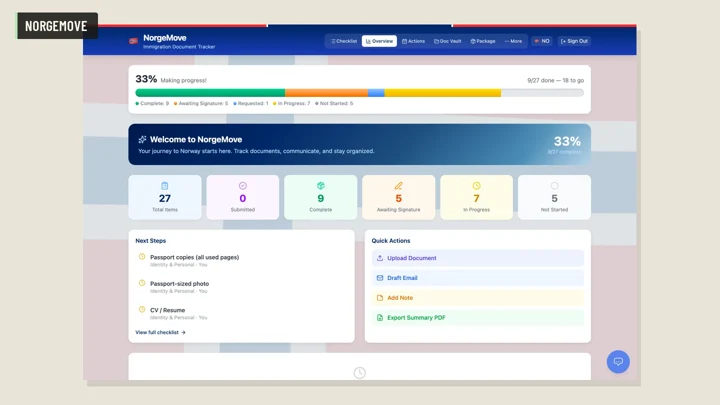Click Export Summary PDF
This screenshot has height=405, width=720.
point(478,317)
